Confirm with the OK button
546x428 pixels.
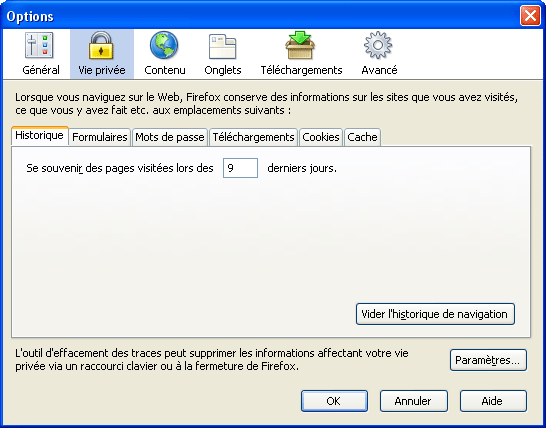[x=334, y=401]
